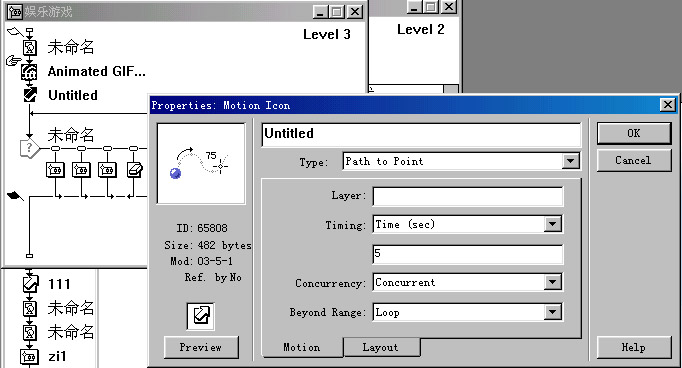Click the ID: 65808 text
Screen dimensions: 682x368
point(202,228)
